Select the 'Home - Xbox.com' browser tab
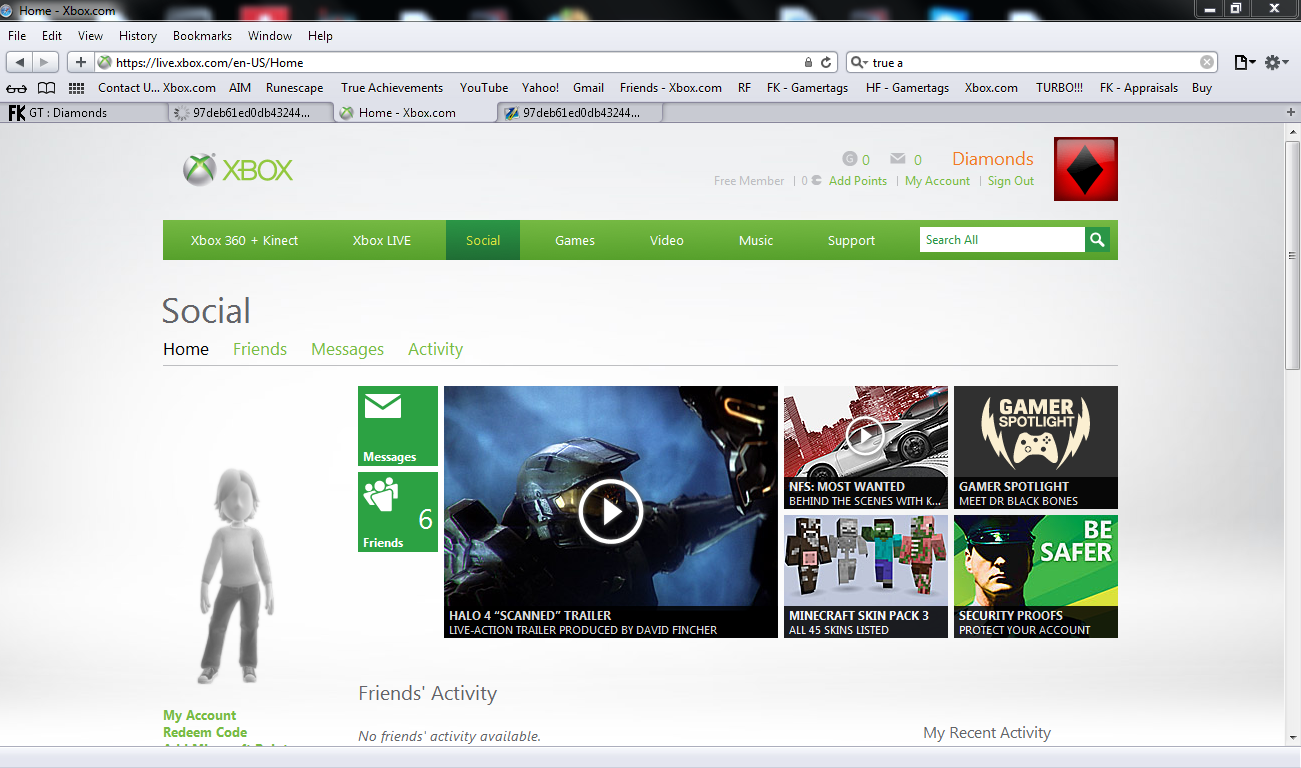Image resolution: width=1301 pixels, height=768 pixels. tap(415, 112)
